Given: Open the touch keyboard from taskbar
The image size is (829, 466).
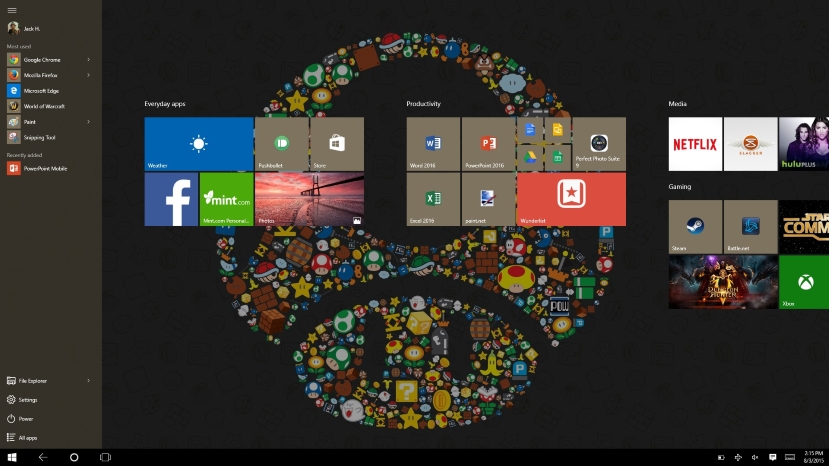Looking at the screenshot, I should point(790,458).
